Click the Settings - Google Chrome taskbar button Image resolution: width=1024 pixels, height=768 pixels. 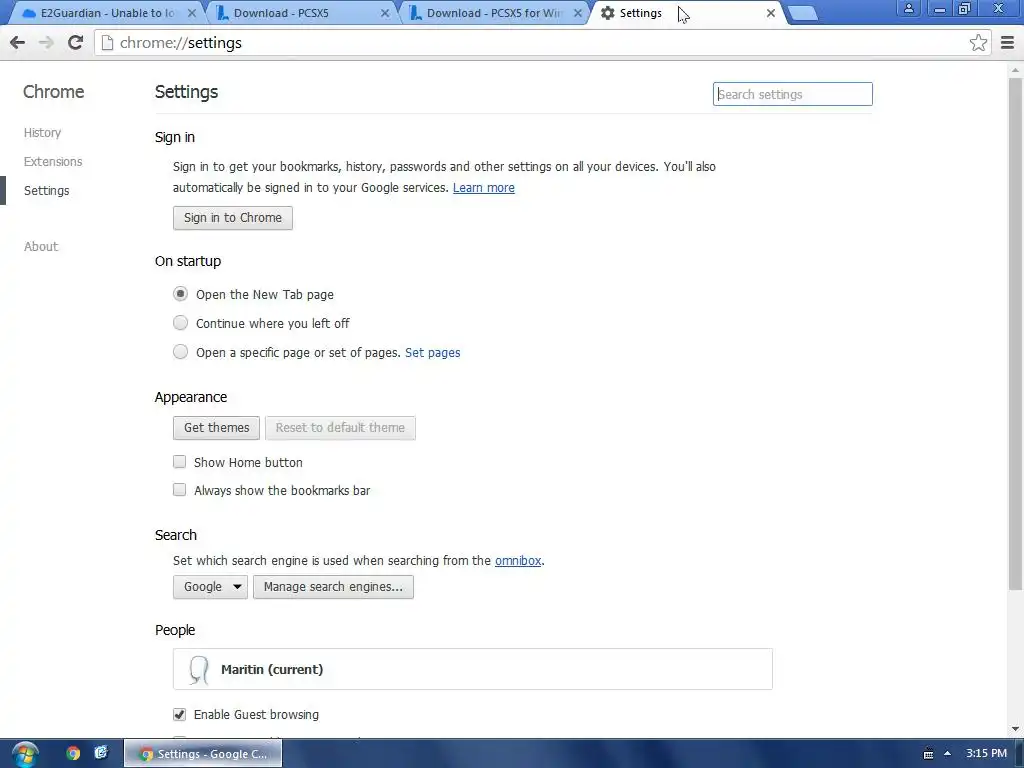pyautogui.click(x=203, y=754)
